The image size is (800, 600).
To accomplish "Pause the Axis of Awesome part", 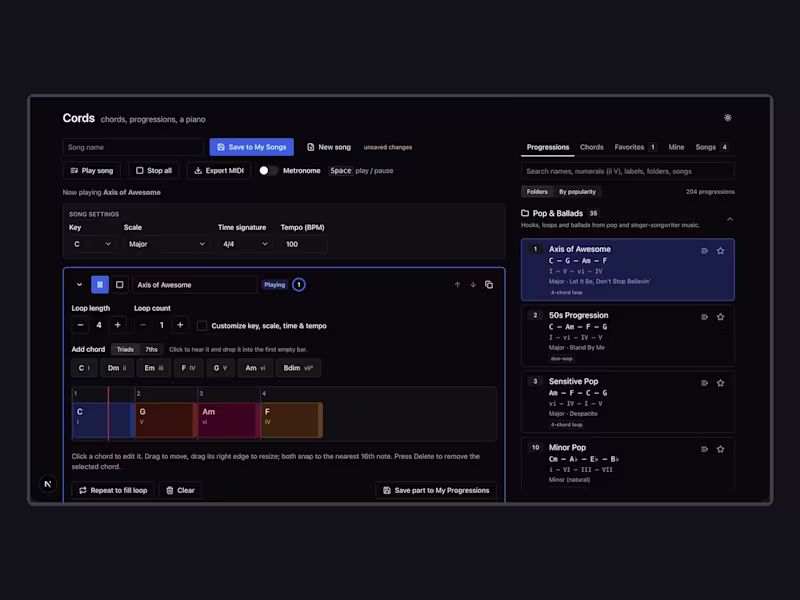I will [x=100, y=285].
